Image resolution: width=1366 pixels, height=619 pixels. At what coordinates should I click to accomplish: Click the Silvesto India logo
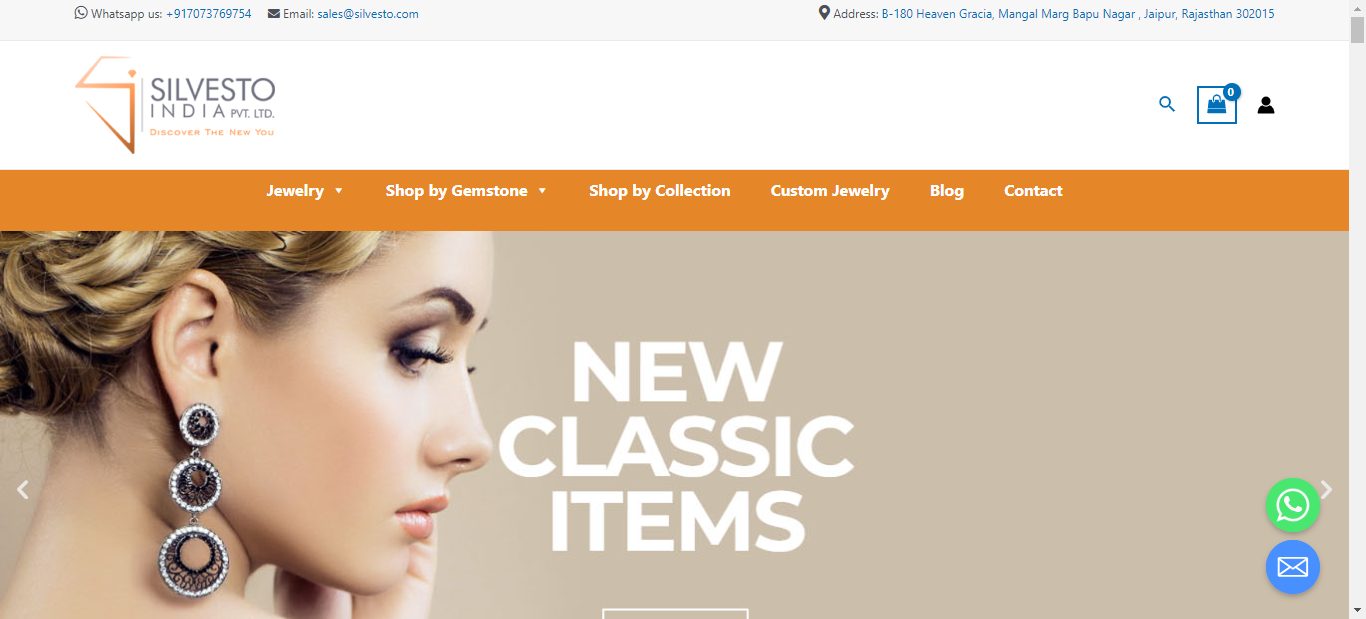[x=175, y=105]
